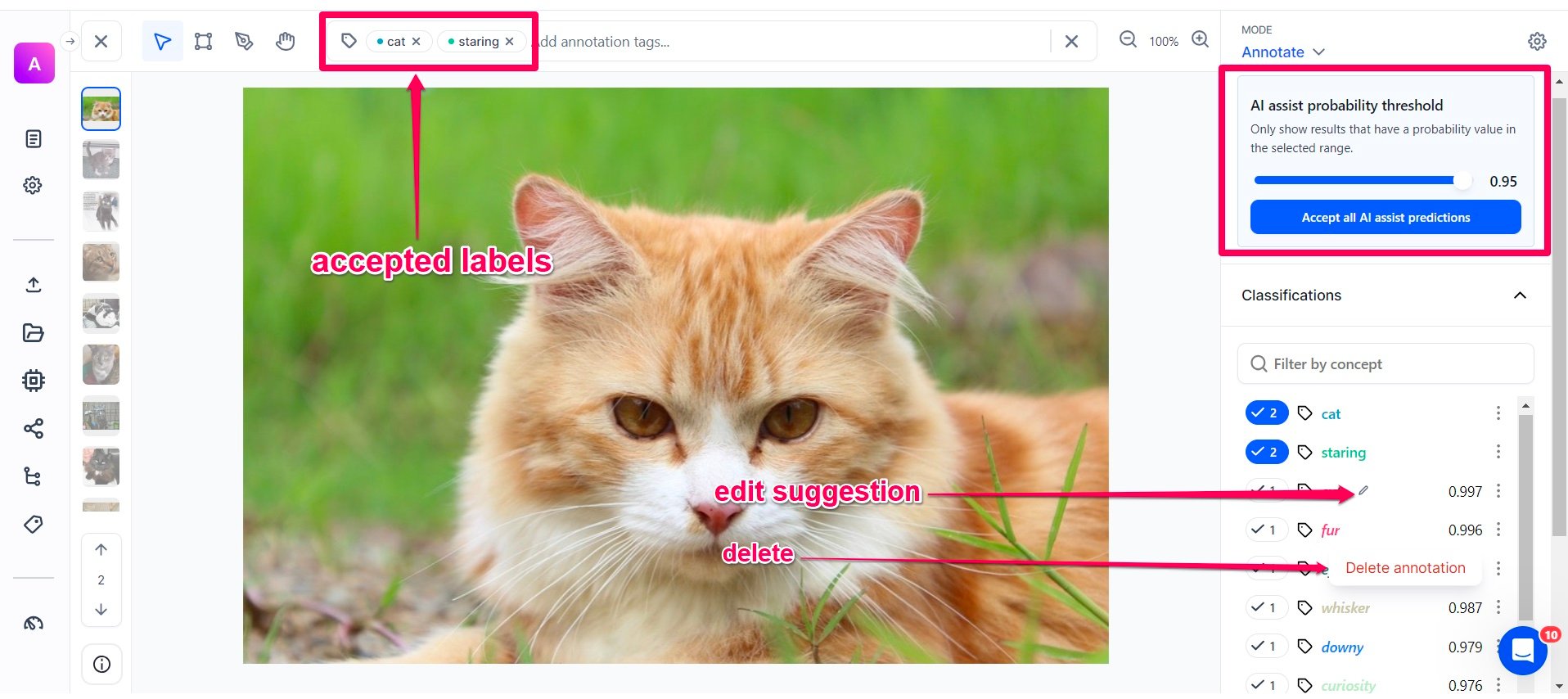Viewport: 1568px width, 699px height.
Task: Click the upload icon in left sidebar
Action: tap(34, 285)
